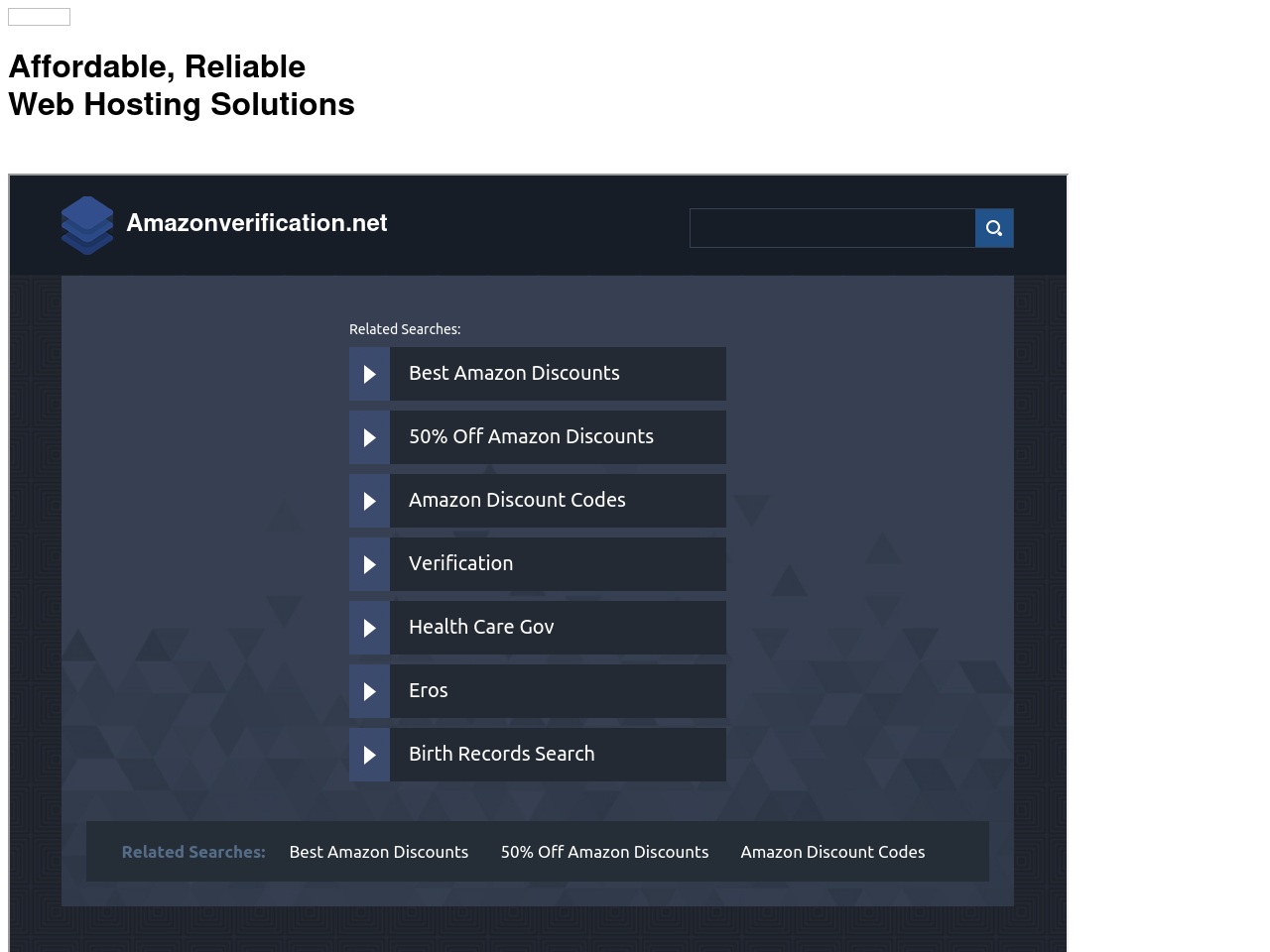Click arrow icon beside Verification
The width and height of the screenshot is (1270, 952).
pos(369,564)
